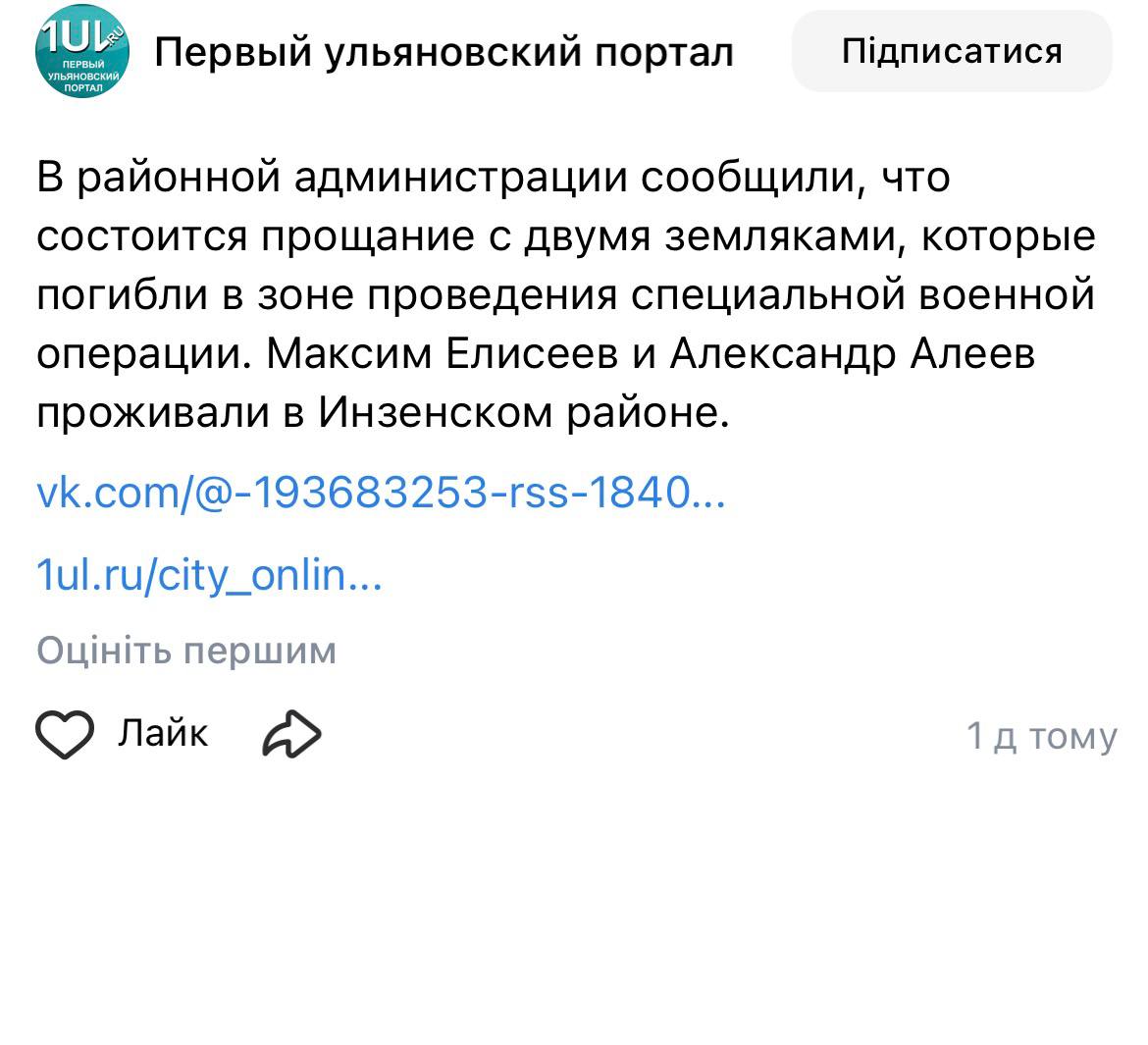Image resolution: width=1148 pixels, height=1045 pixels.
Task: Click the Оцініть першим text
Action: point(186,651)
